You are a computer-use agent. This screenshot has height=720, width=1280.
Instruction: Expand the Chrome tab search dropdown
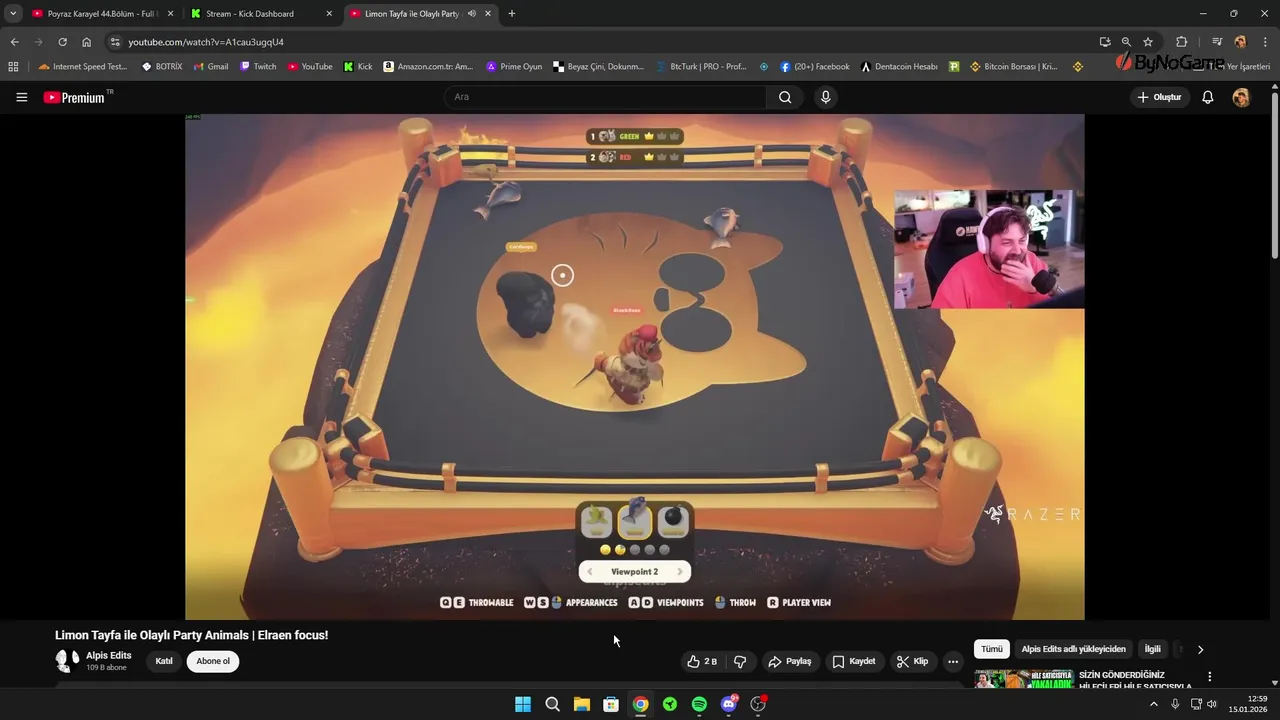[x=13, y=14]
